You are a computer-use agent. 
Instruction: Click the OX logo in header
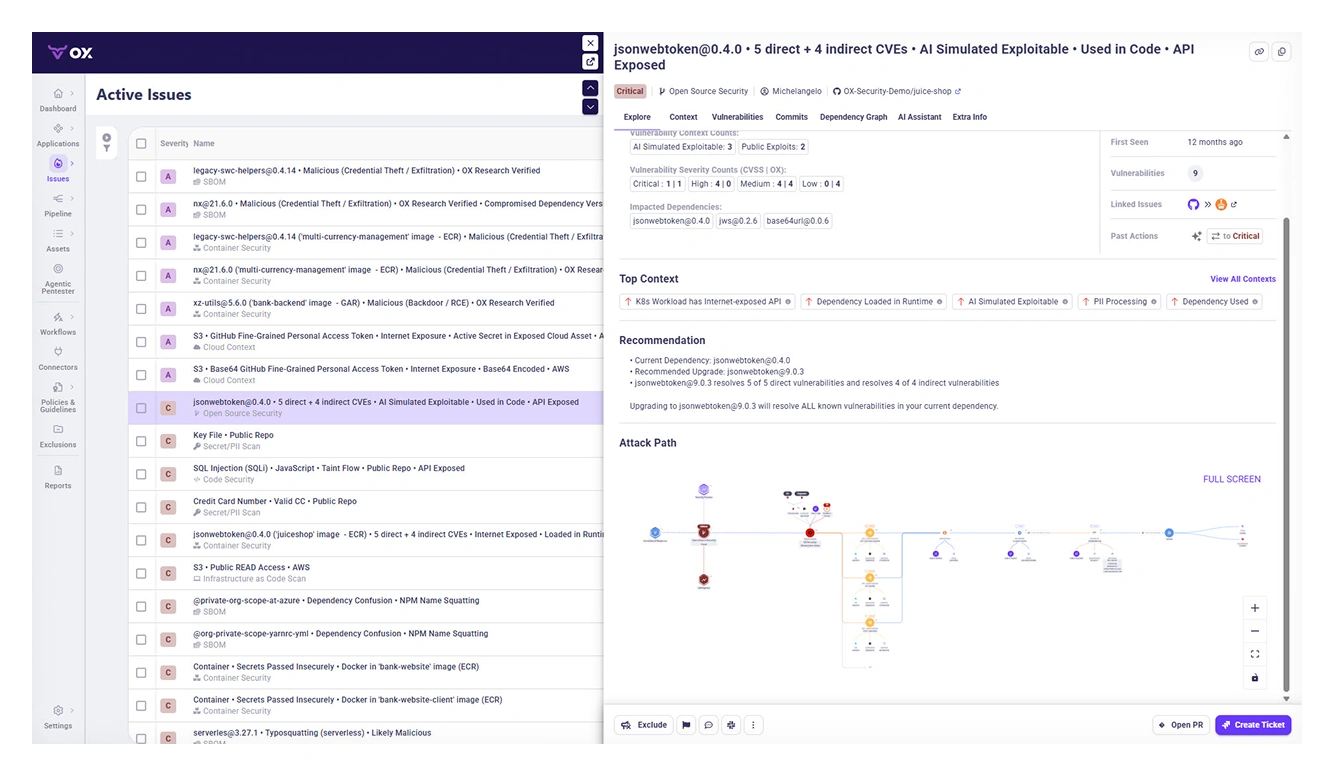pos(70,52)
